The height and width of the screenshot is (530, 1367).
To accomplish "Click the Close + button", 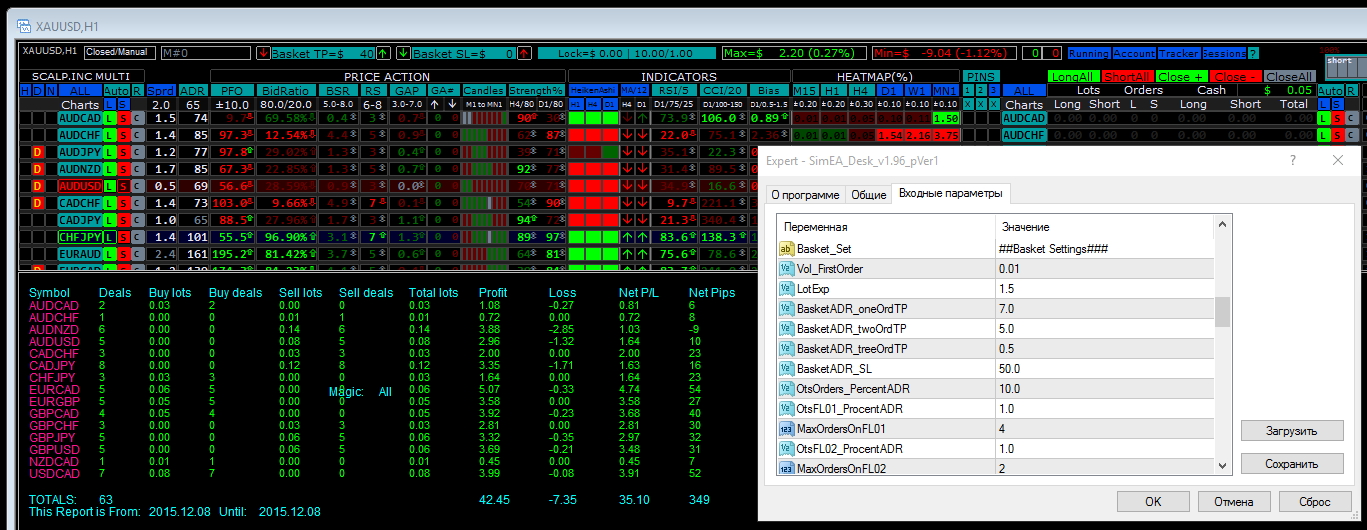I will [1182, 76].
